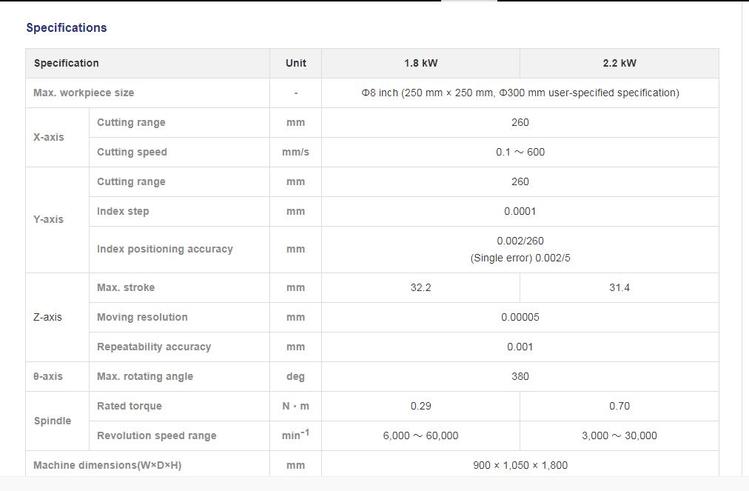Select the 6,000 ~ 60,000 revolution speed range

(x=421, y=436)
